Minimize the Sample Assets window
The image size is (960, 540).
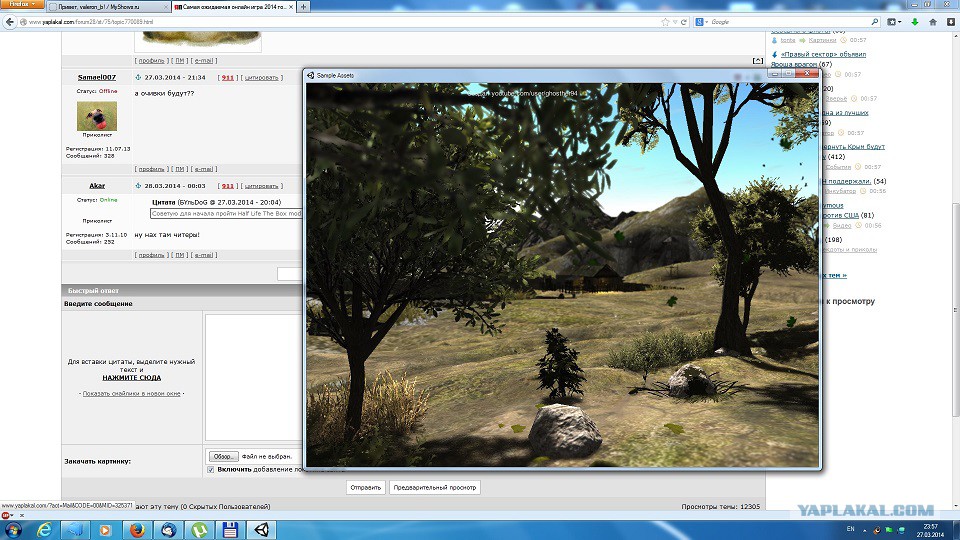point(775,73)
